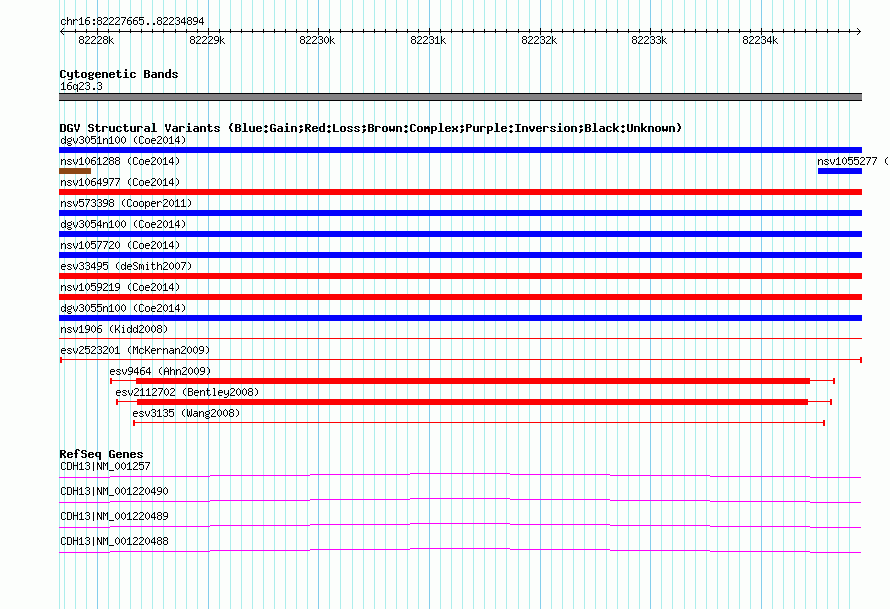The image size is (890, 609).
Task: Open variant dgv3055n100 (Coe2014) label
Action: [x=123, y=308]
